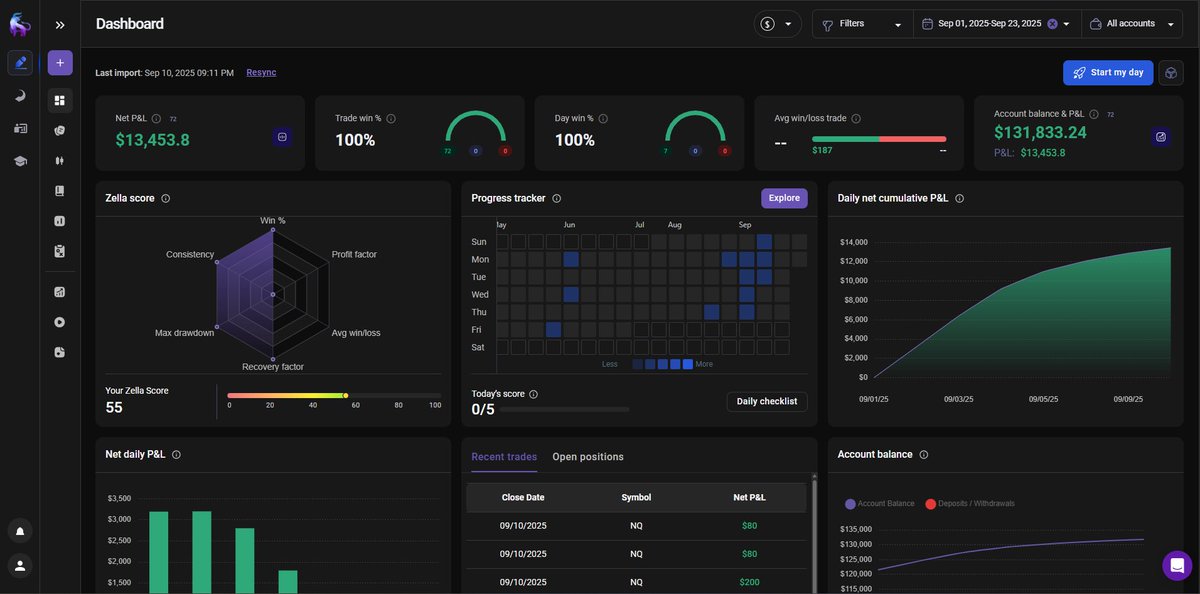
Task: Click the Account balance card edit icon
Action: point(1161,137)
